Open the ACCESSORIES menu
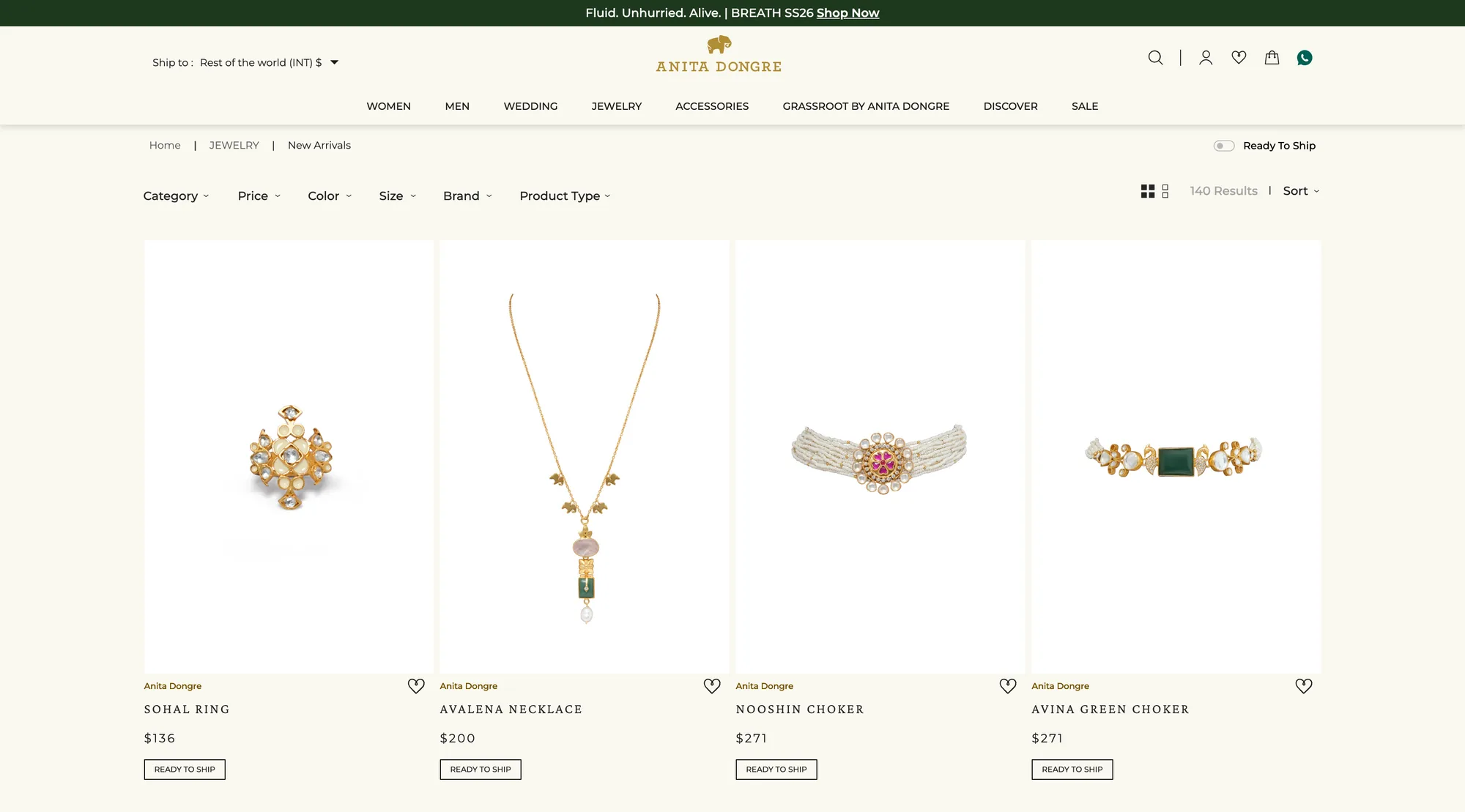The height and width of the screenshot is (812, 1465). pyautogui.click(x=712, y=106)
